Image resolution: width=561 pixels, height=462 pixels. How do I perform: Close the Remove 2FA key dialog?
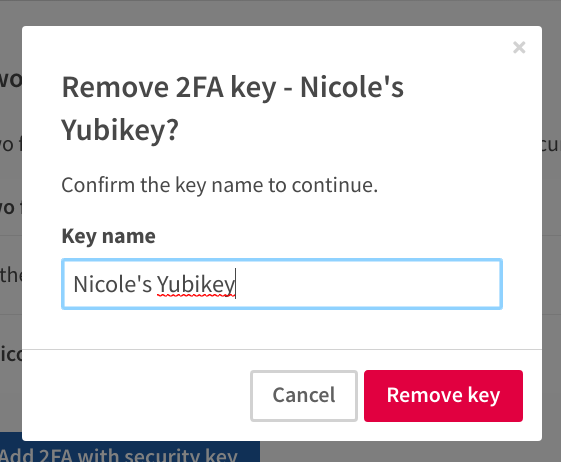(519, 47)
